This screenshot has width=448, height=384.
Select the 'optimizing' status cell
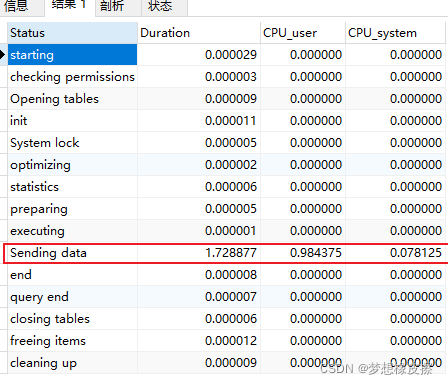72,165
